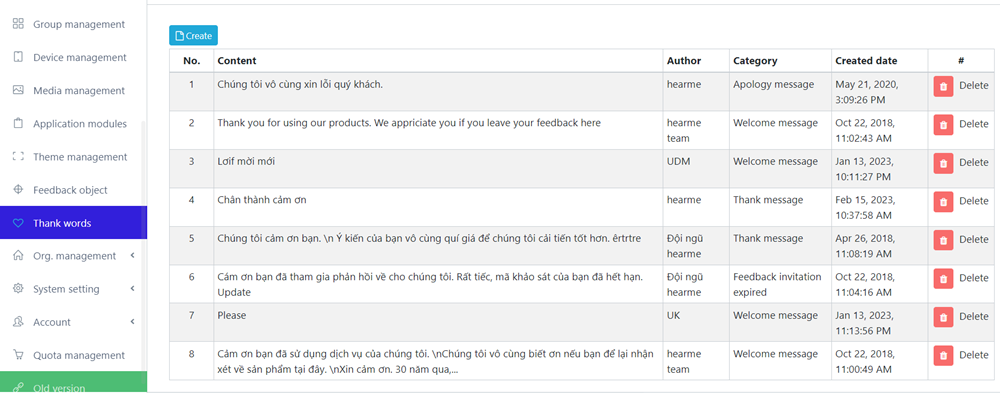Viewport: 1000px width, 393px height.
Task: Open the Thank words menu item
Action: pos(73,223)
